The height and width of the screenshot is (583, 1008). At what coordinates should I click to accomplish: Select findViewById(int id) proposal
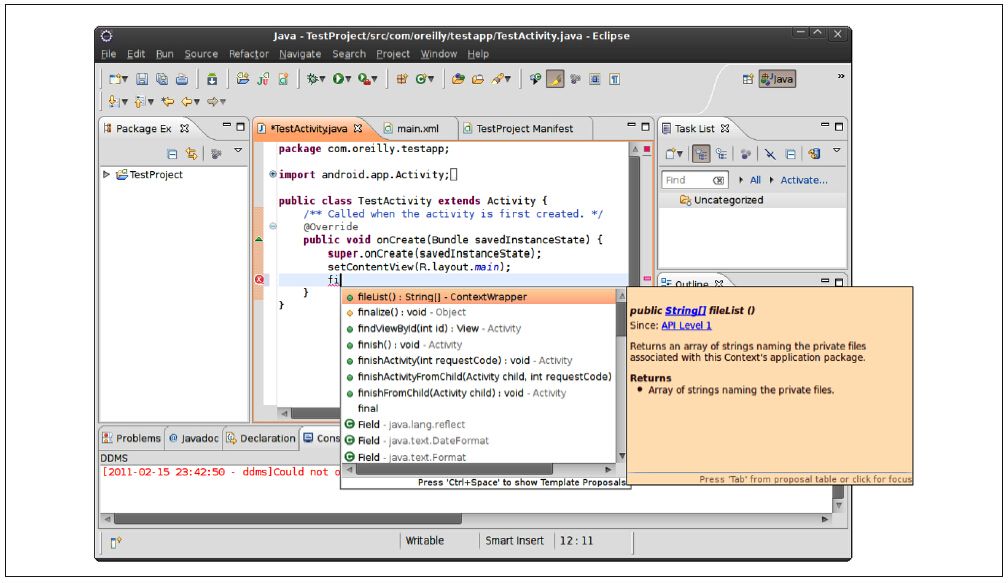pos(479,328)
